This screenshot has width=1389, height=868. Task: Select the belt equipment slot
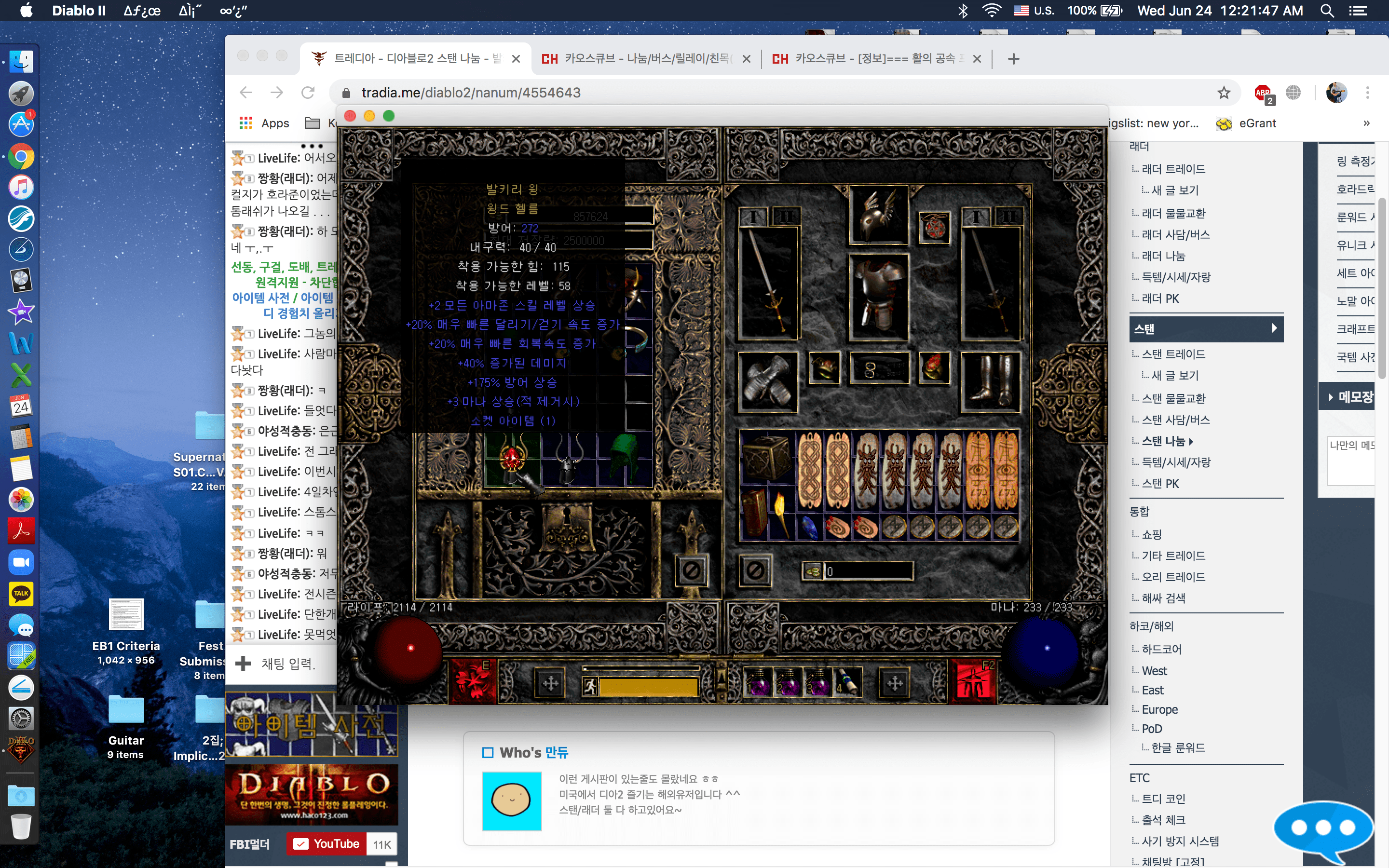pyautogui.click(x=878, y=367)
